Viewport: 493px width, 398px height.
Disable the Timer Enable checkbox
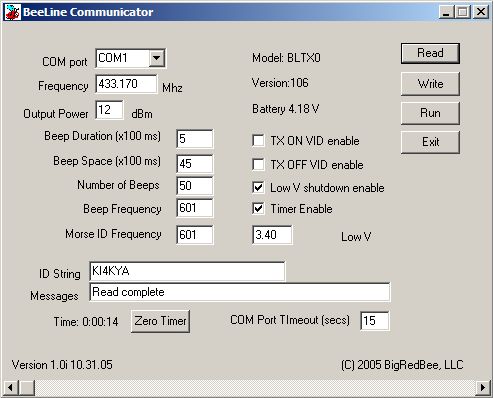(x=258, y=209)
